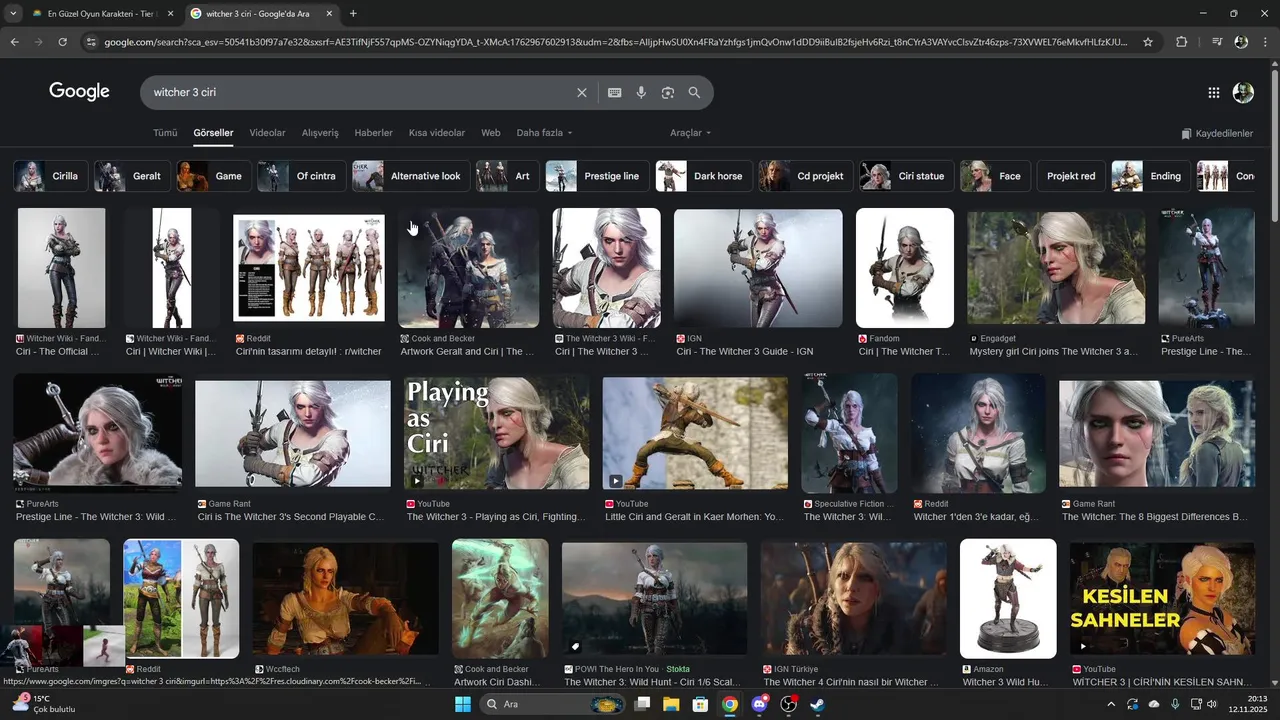Open the Windows taskbar search box Ara
This screenshot has width=1280, height=720.
pyautogui.click(x=551, y=704)
